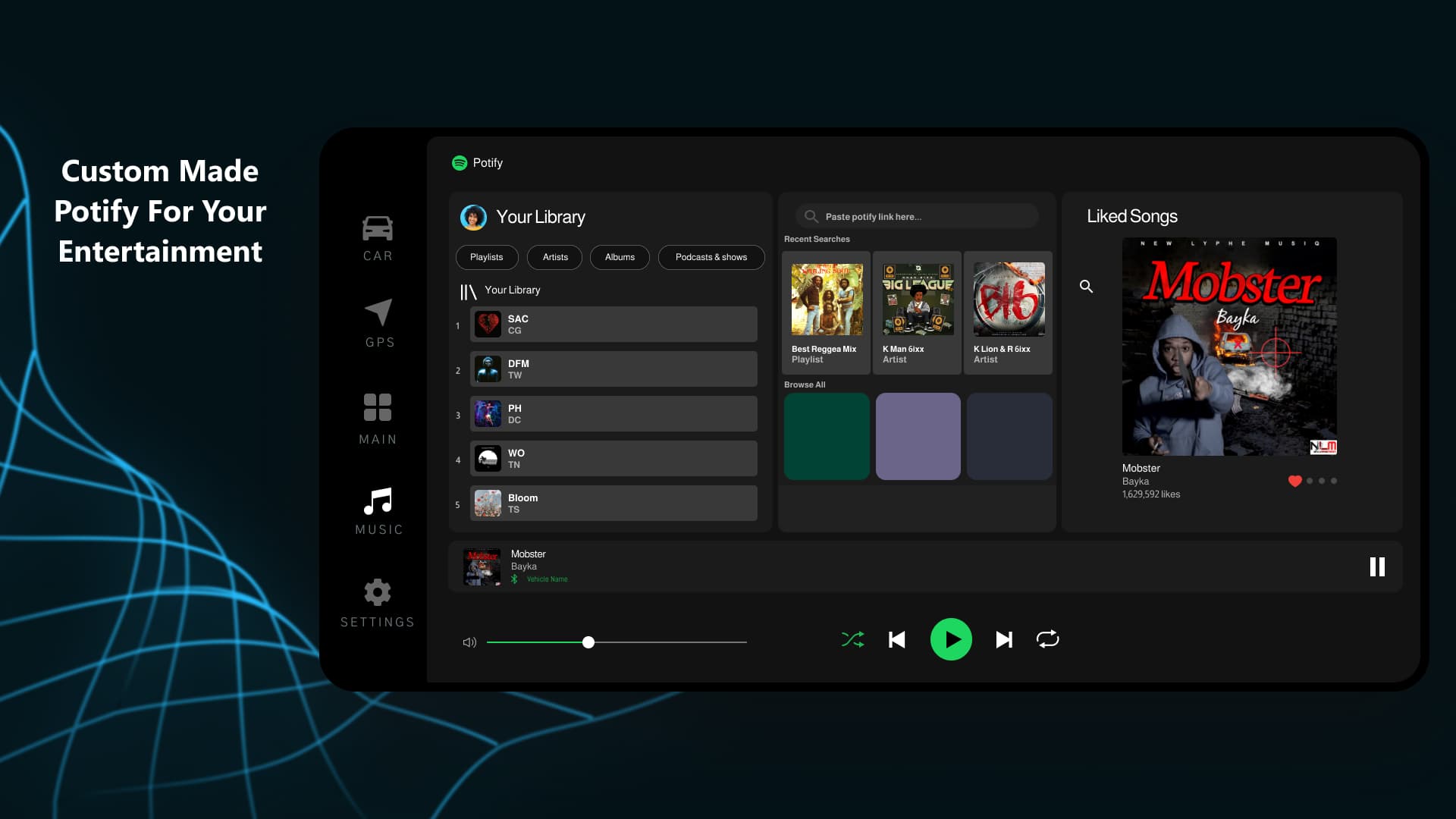Open the PH library item

tap(613, 414)
